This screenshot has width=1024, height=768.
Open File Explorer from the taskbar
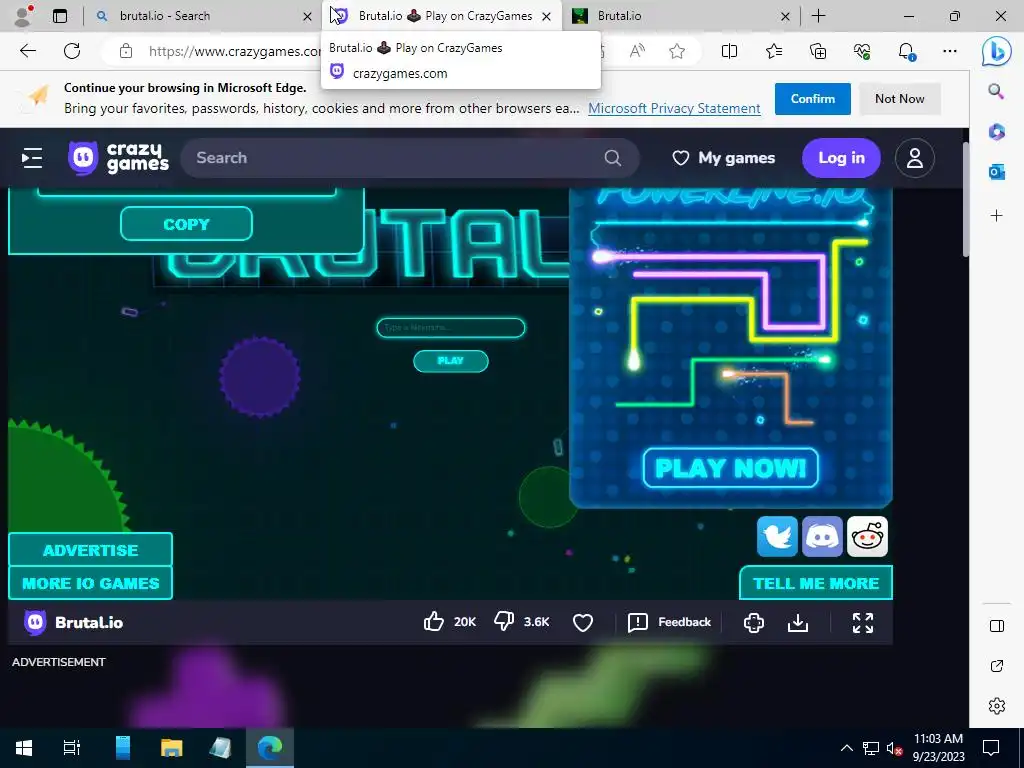tap(171, 748)
